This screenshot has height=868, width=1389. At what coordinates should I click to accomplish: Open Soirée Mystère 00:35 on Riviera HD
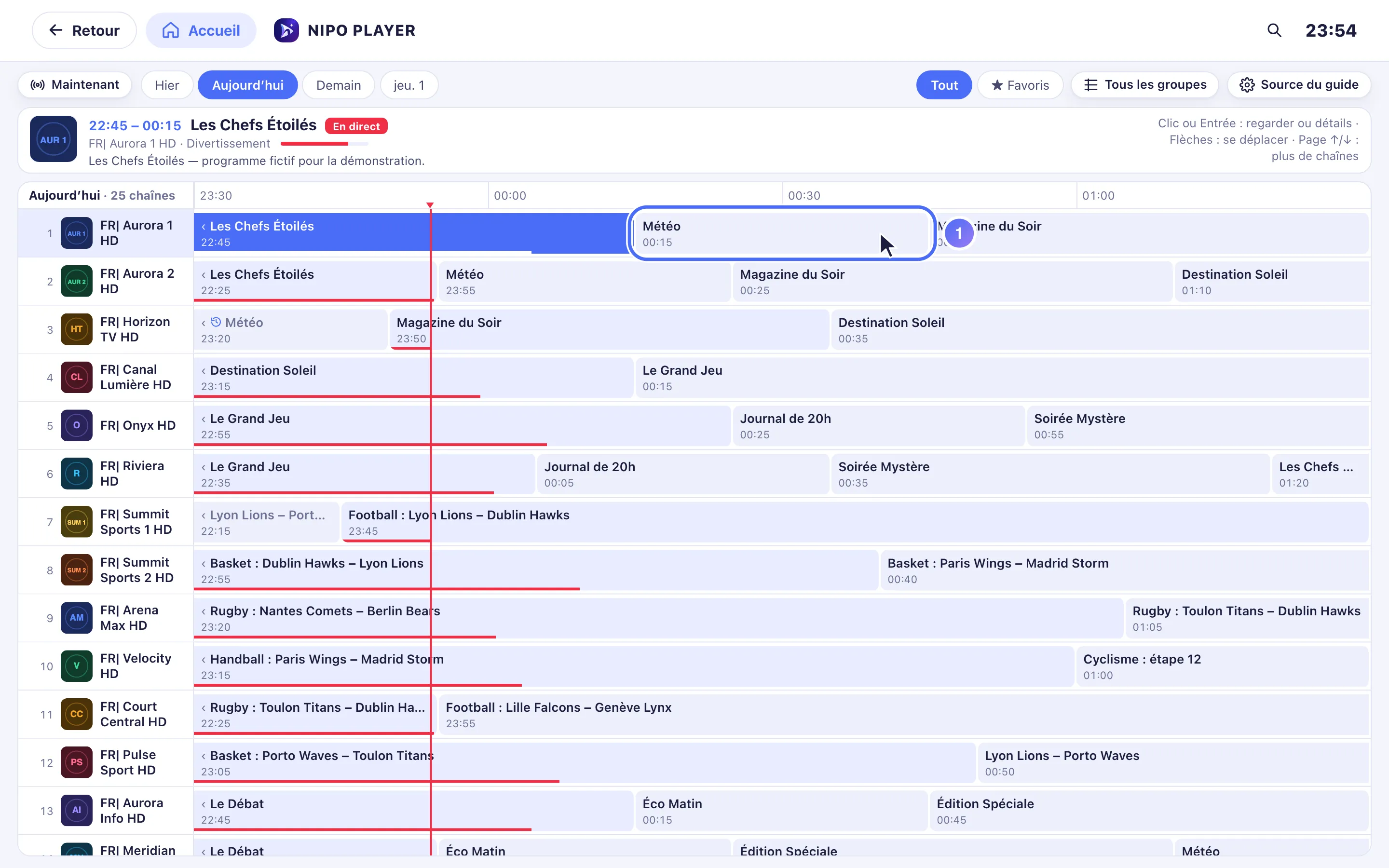(x=1050, y=474)
